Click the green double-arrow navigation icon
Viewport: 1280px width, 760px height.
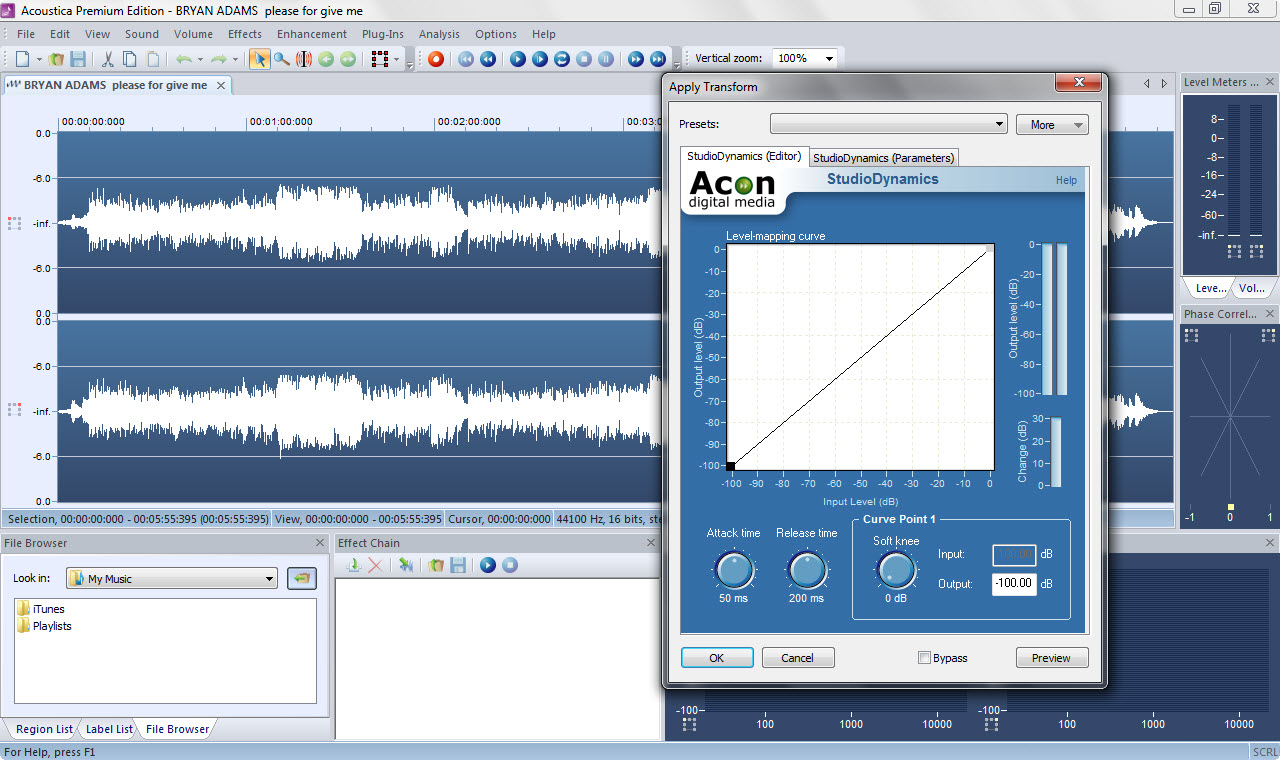click(347, 59)
